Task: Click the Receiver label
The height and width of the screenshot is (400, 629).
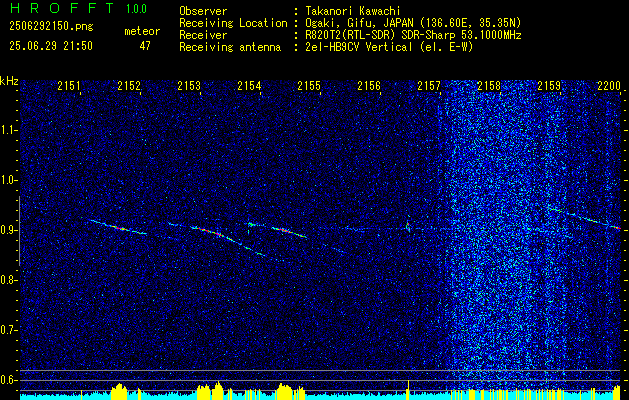Action: click(203, 35)
